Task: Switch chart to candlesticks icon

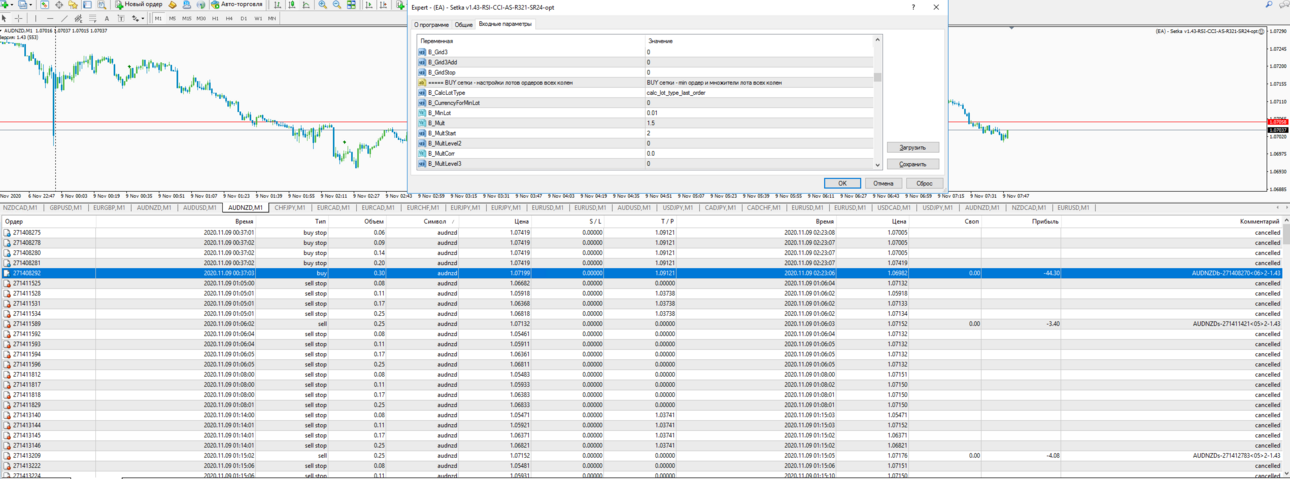Action: [292, 5]
